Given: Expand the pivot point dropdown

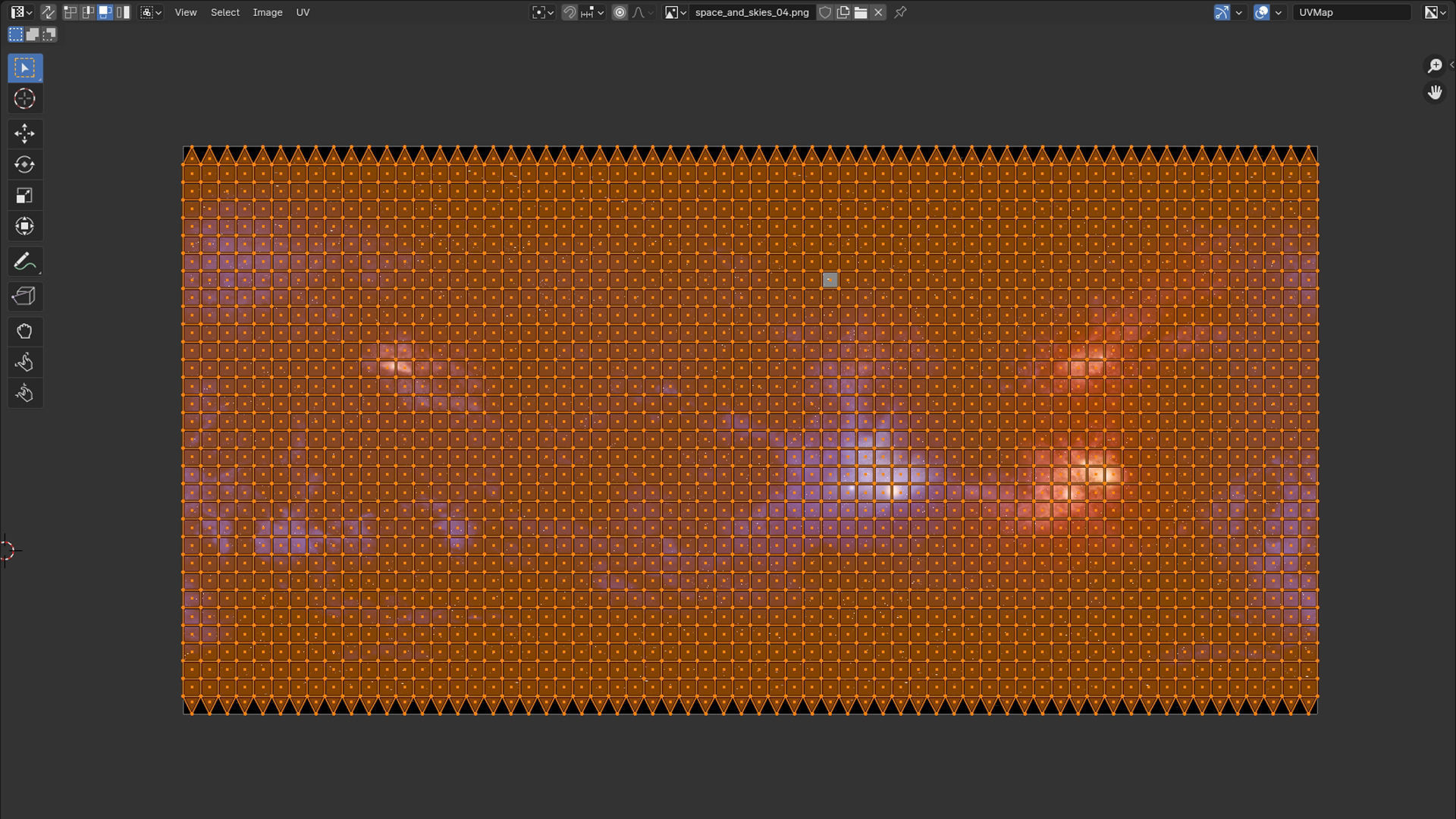Looking at the screenshot, I should [x=543, y=12].
